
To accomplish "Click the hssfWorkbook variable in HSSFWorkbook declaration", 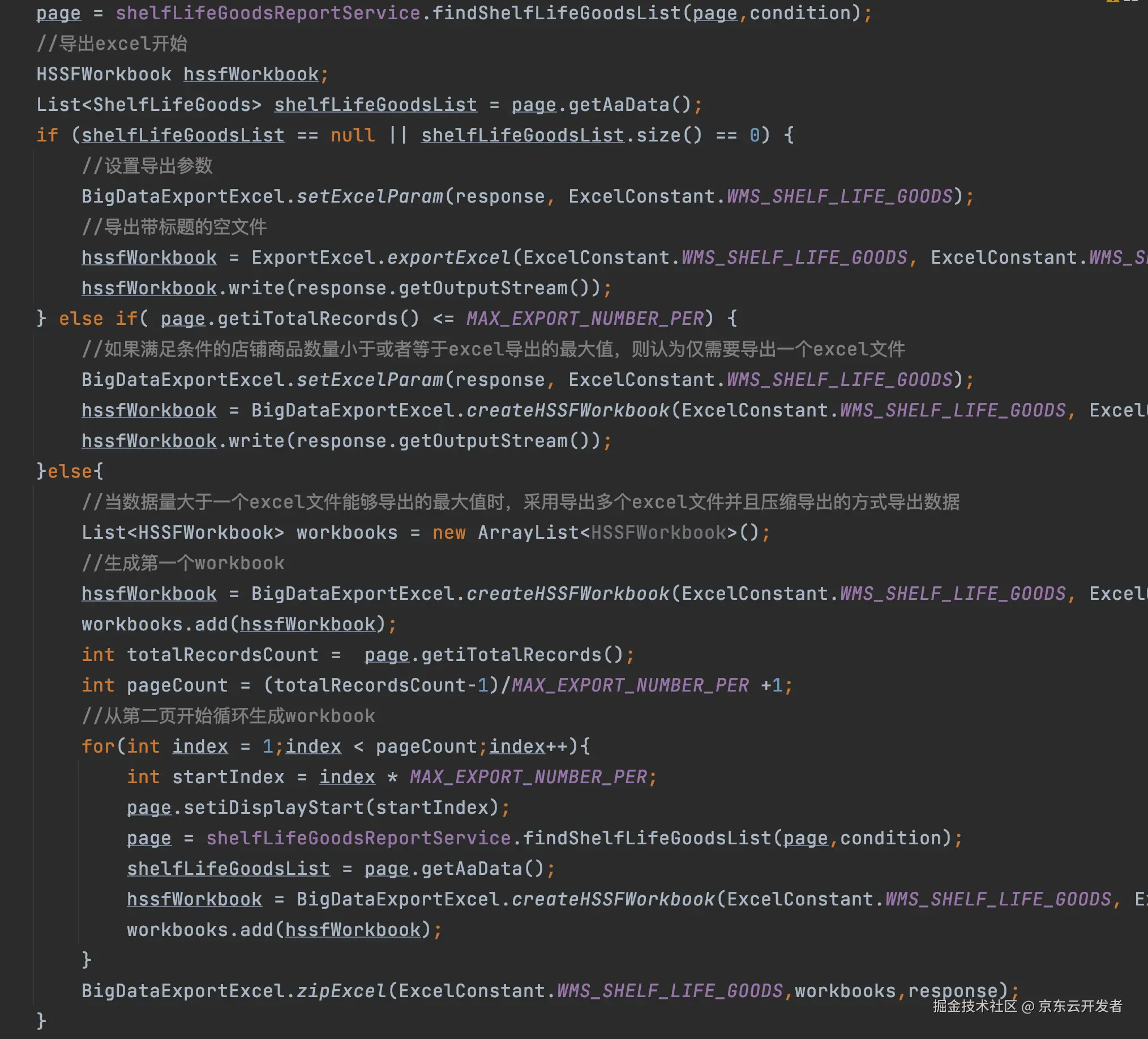I will point(251,74).
